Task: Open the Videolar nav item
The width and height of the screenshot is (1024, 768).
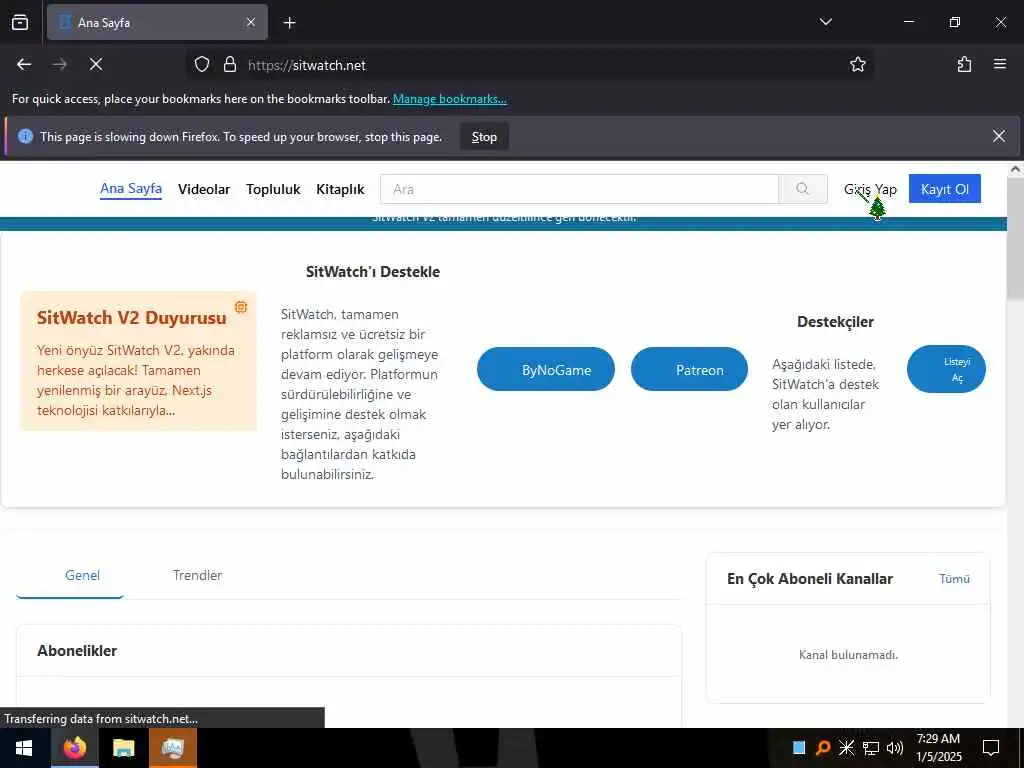Action: click(204, 189)
